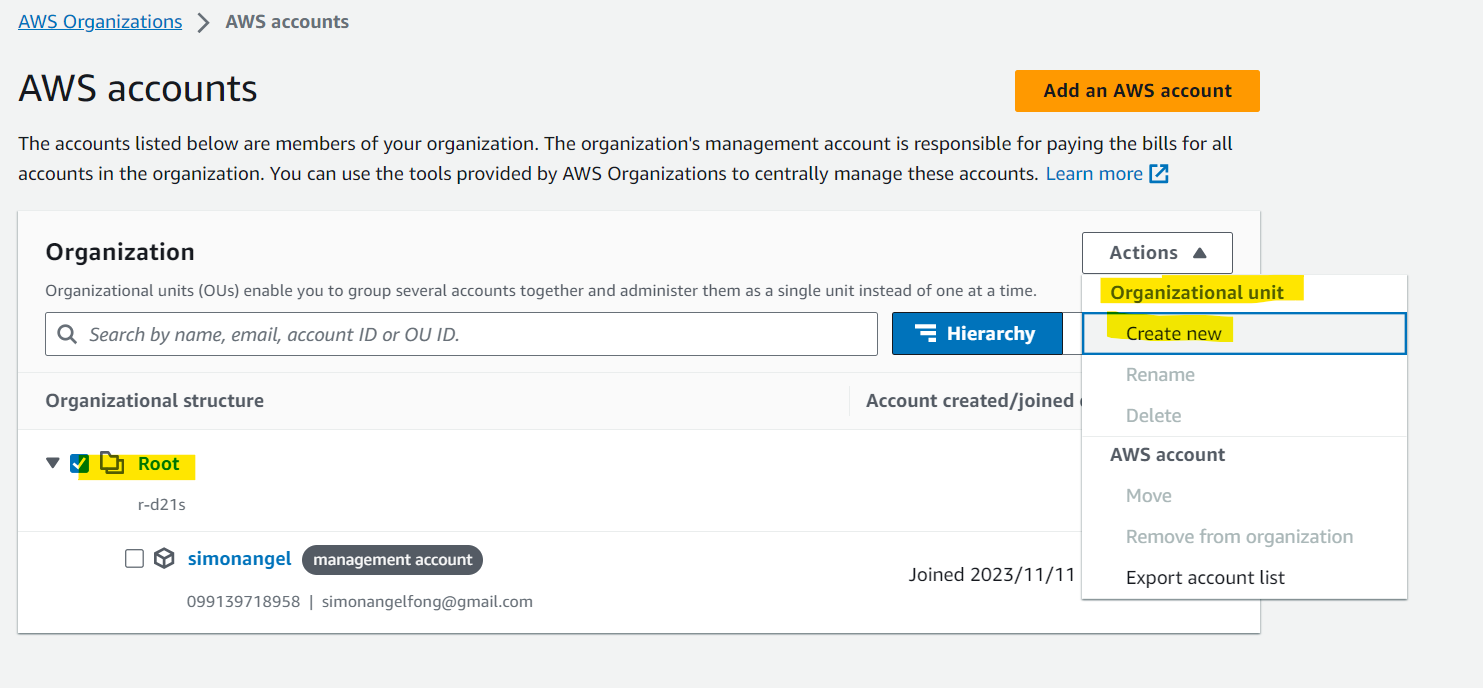Click the breadcrumb chevron separator
1483x688 pixels.
click(204, 22)
